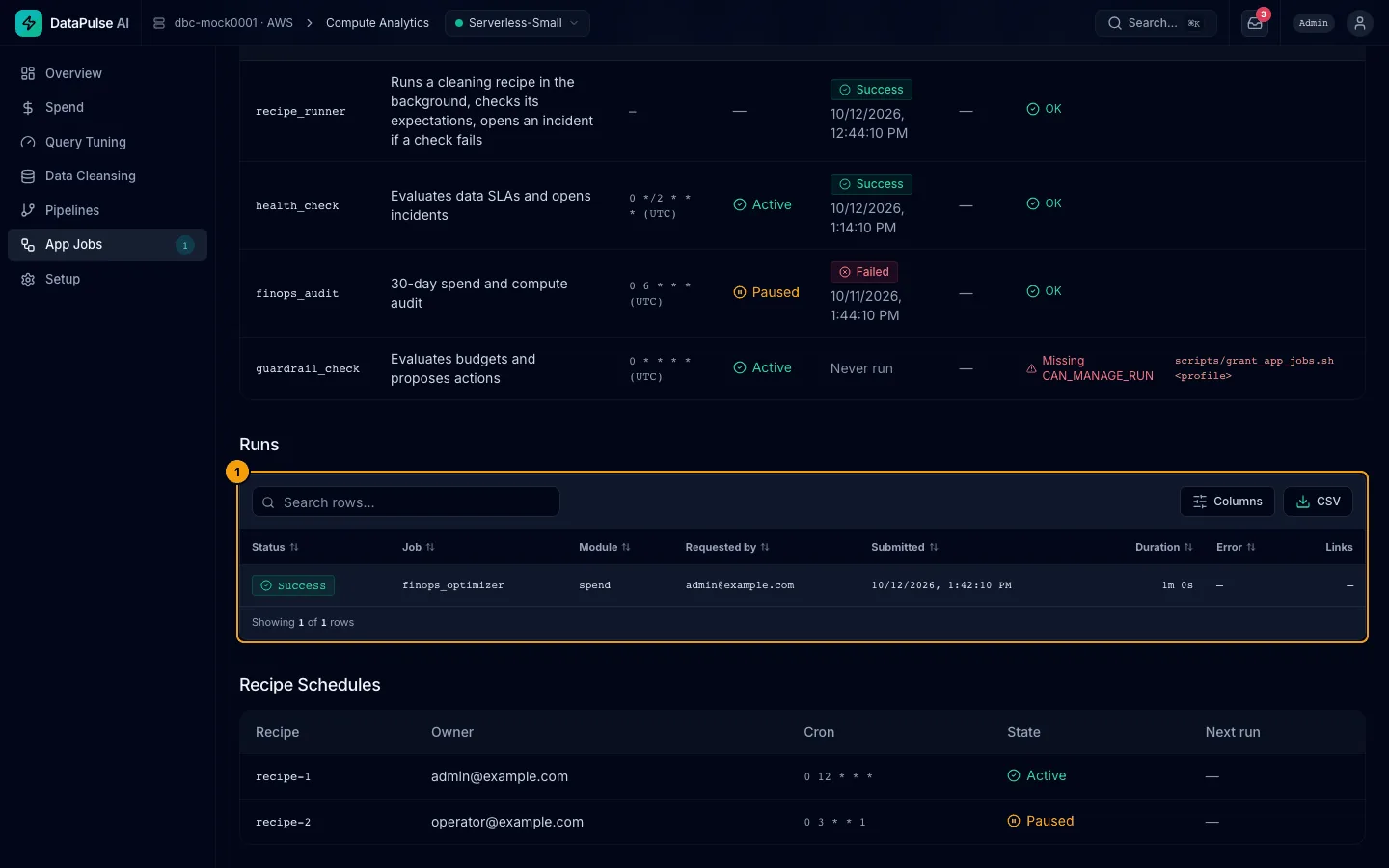Sort runs by Duration column
The height and width of the screenshot is (868, 1389).
click(x=1163, y=547)
